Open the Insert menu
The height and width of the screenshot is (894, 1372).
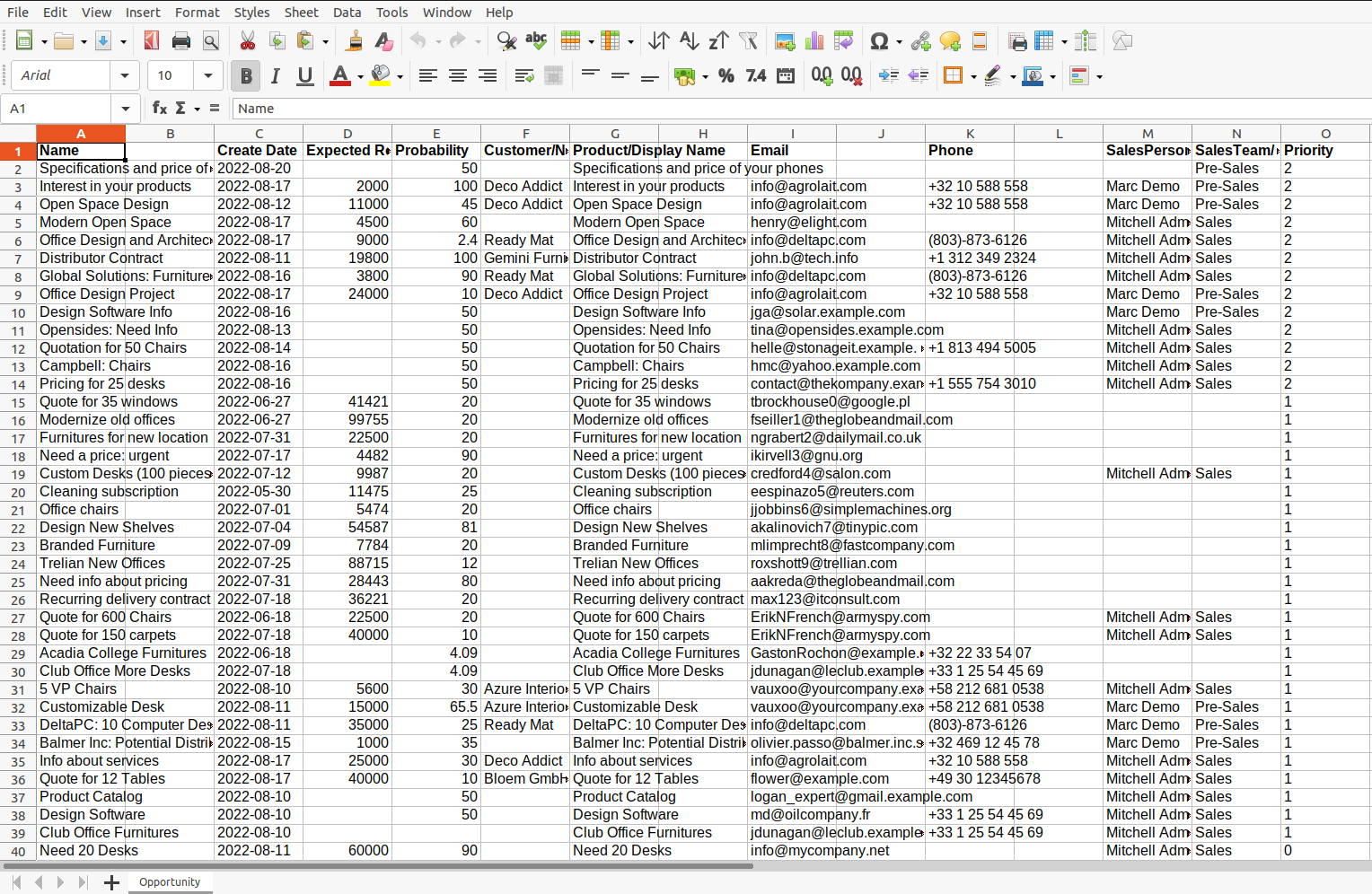[x=143, y=12]
